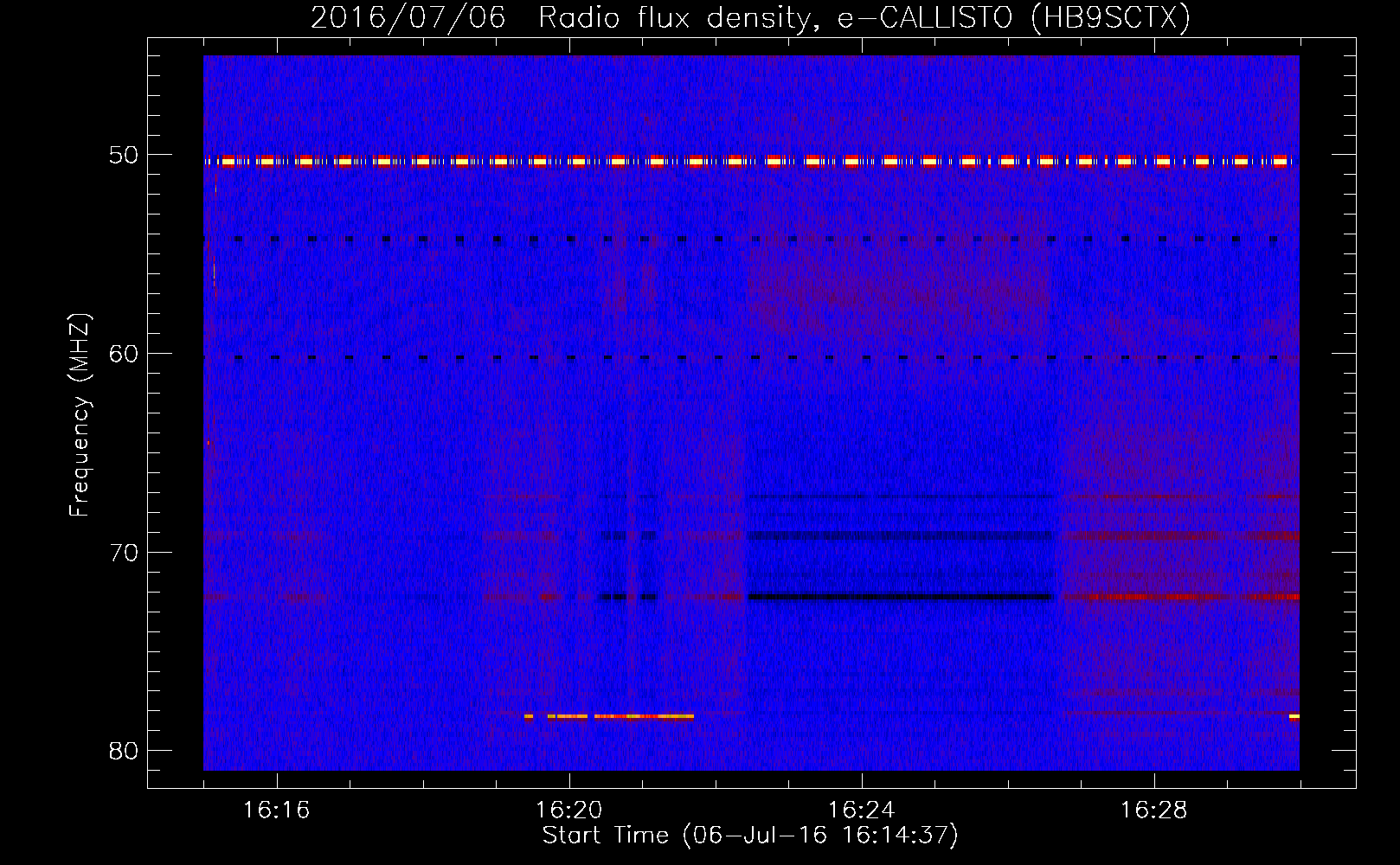The image size is (1400, 865).
Task: Click the 16:16 time tick label
Action: pyautogui.click(x=276, y=810)
